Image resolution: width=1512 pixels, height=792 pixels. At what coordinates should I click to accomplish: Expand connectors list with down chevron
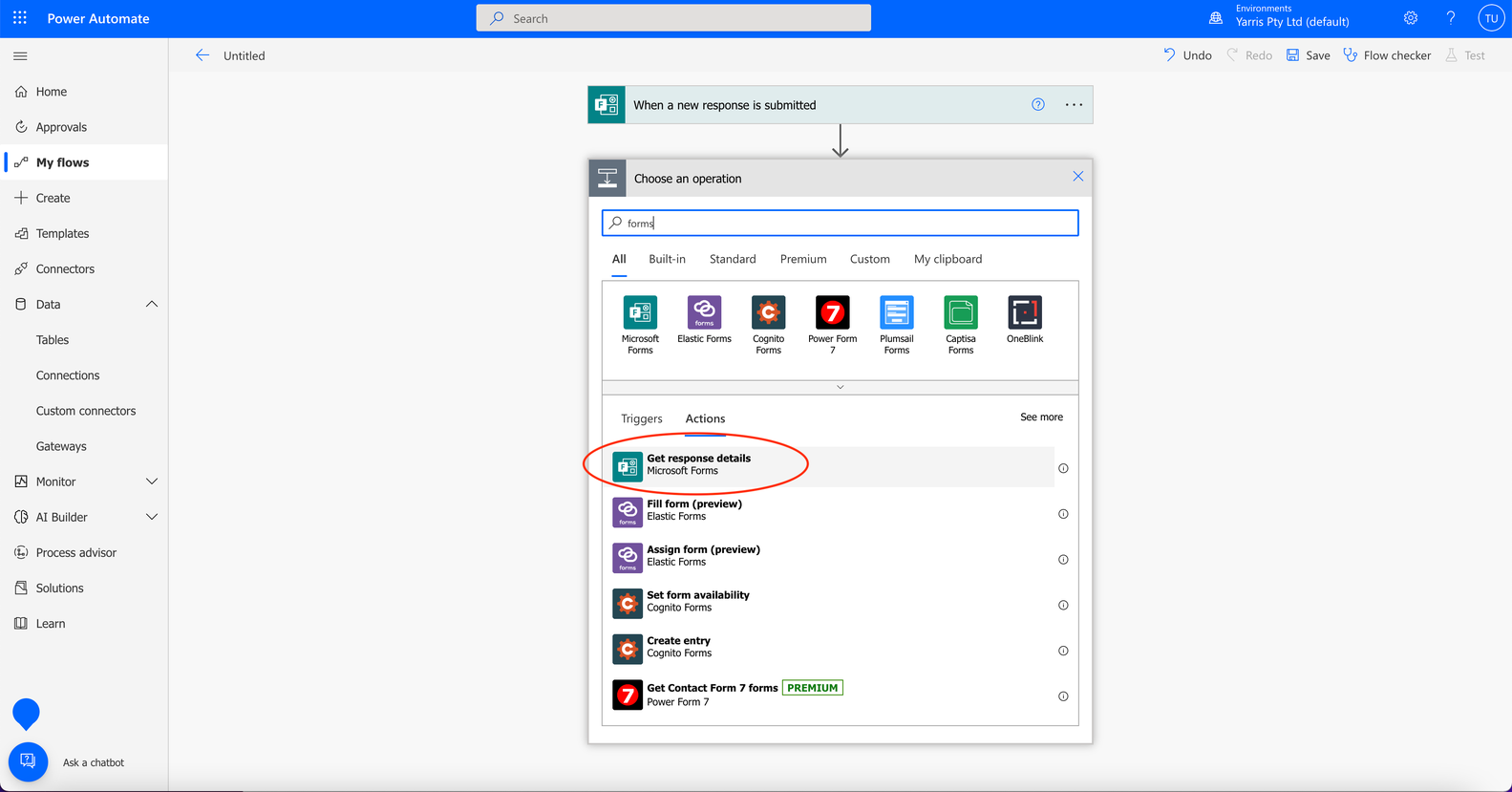[x=841, y=387]
